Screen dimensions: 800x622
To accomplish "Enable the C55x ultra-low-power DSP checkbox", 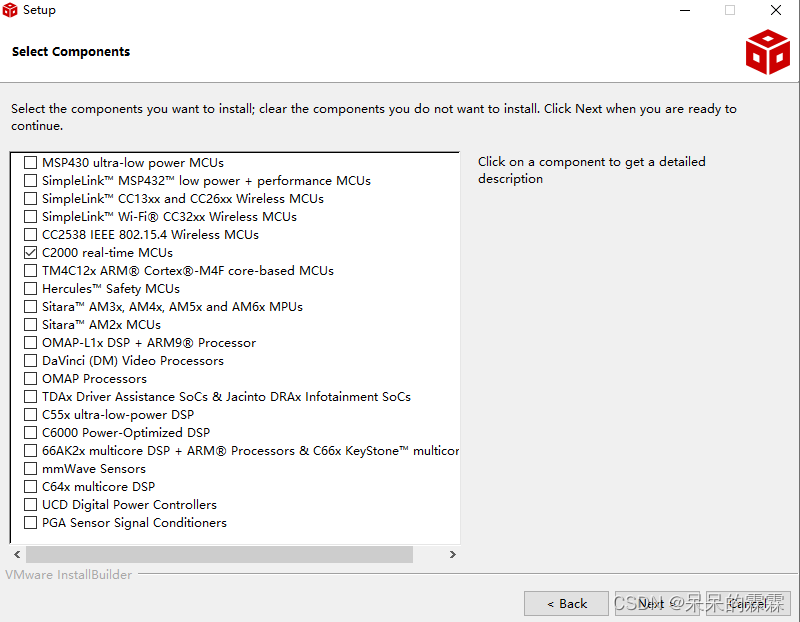I will (x=31, y=415).
